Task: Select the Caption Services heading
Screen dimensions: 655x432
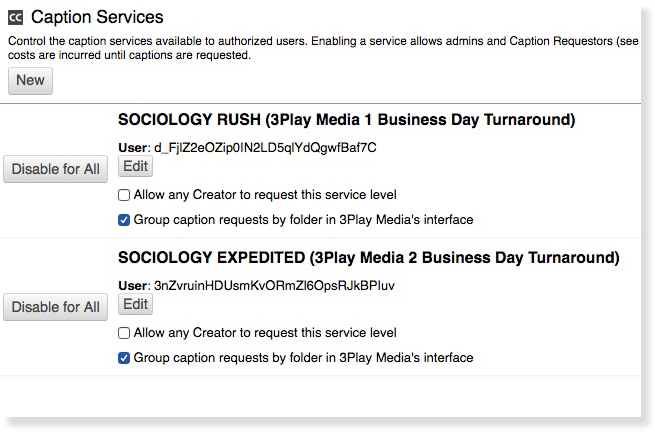Action: pos(97,18)
